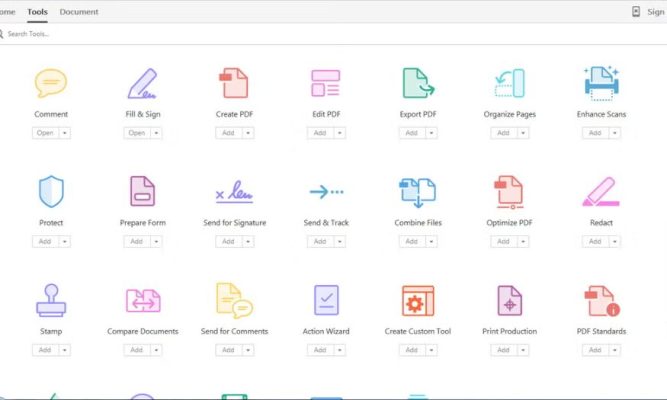Select the Enhance Scans scanner icon
Image resolution: width=667 pixels, height=400 pixels.
point(601,83)
